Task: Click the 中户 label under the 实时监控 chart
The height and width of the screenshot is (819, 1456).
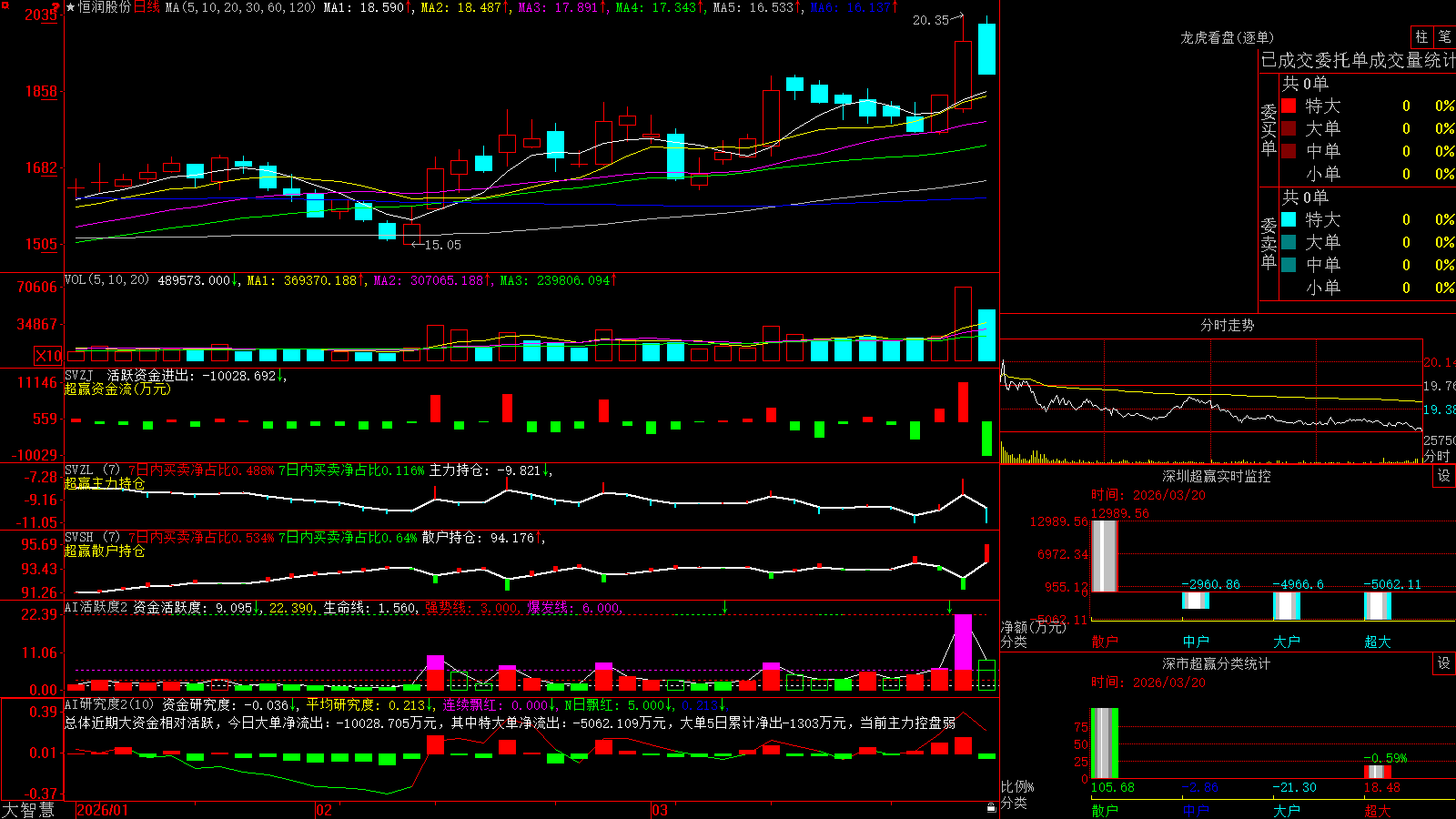Action: 1195,642
